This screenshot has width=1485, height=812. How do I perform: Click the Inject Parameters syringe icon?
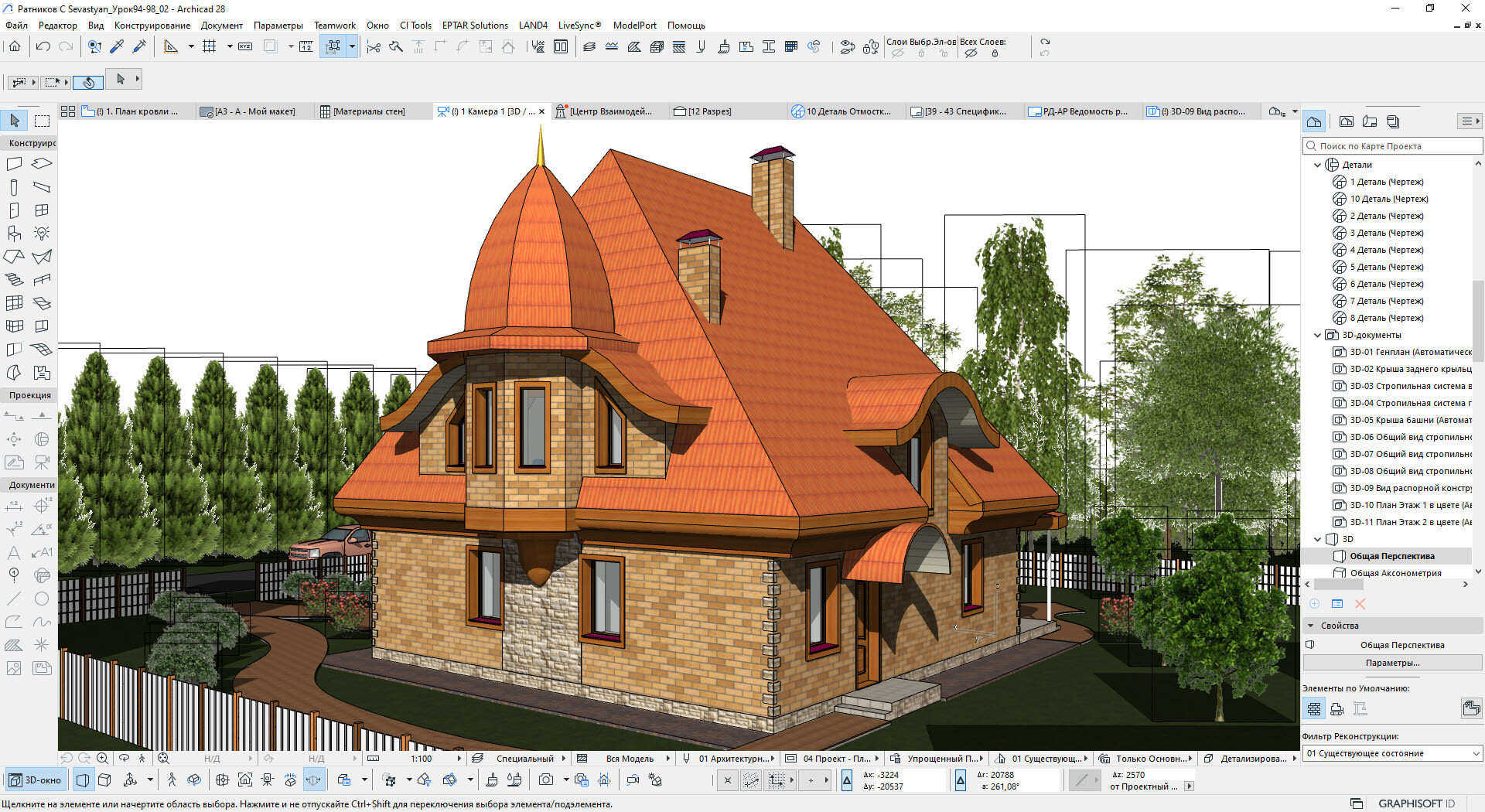[x=140, y=47]
